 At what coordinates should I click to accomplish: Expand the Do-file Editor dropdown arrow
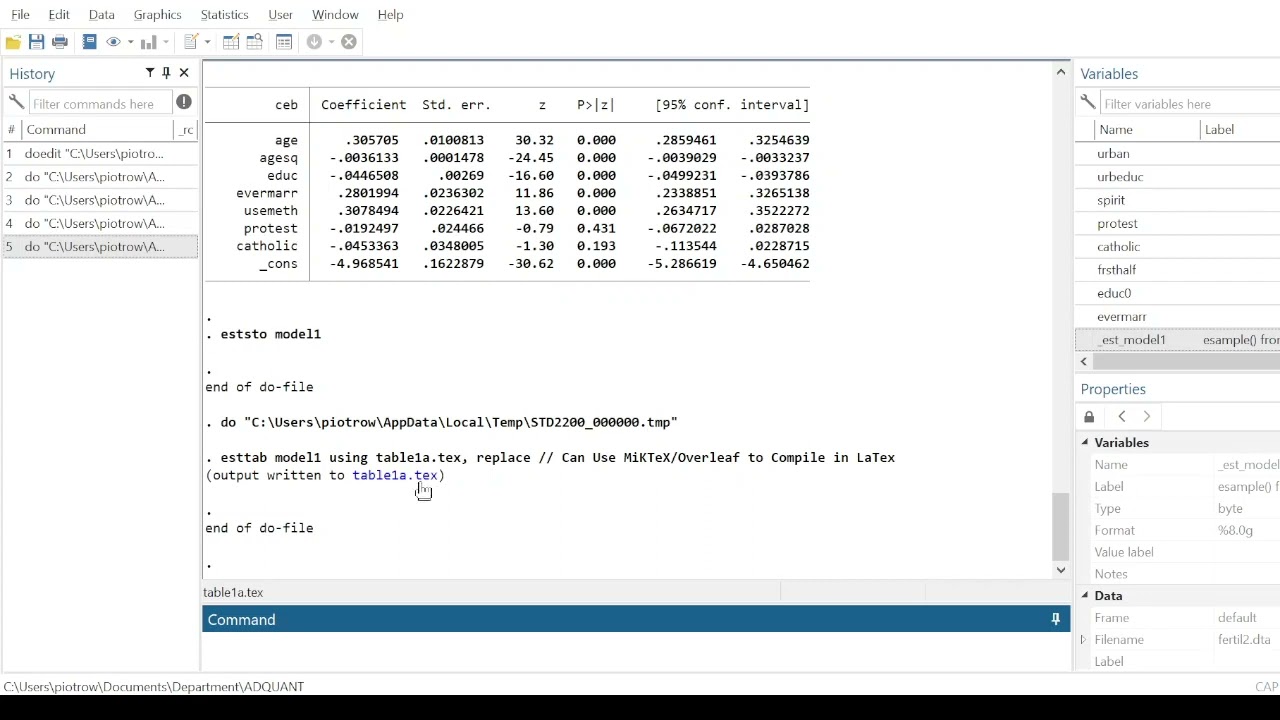207,42
